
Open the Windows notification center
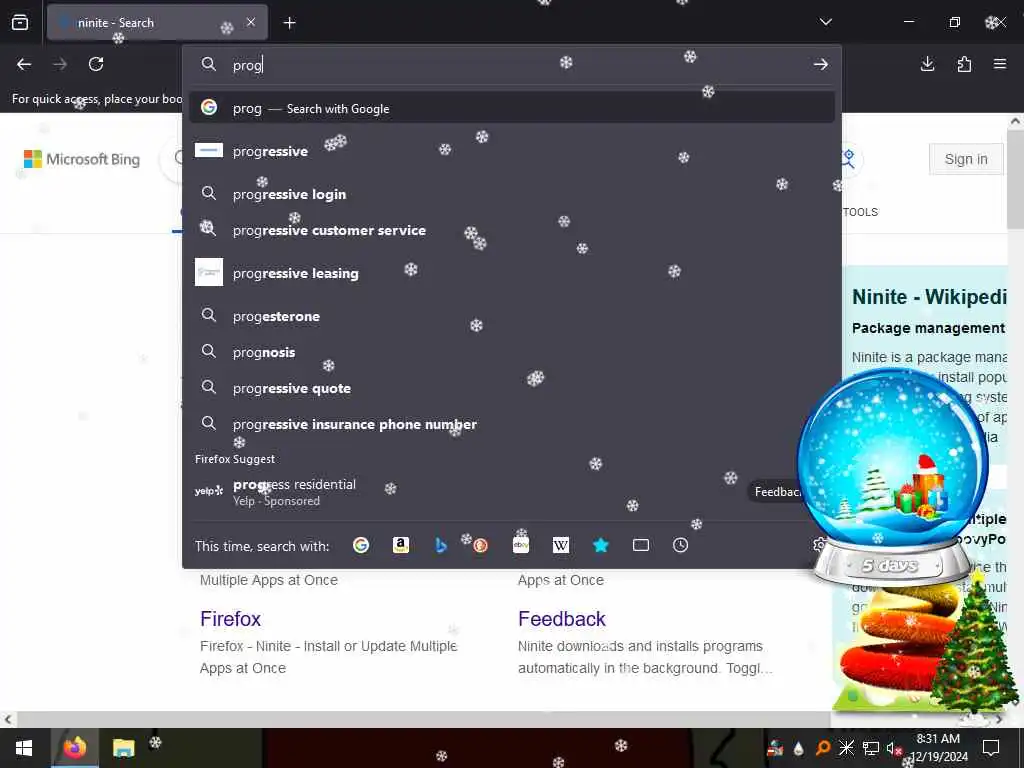(x=991, y=748)
